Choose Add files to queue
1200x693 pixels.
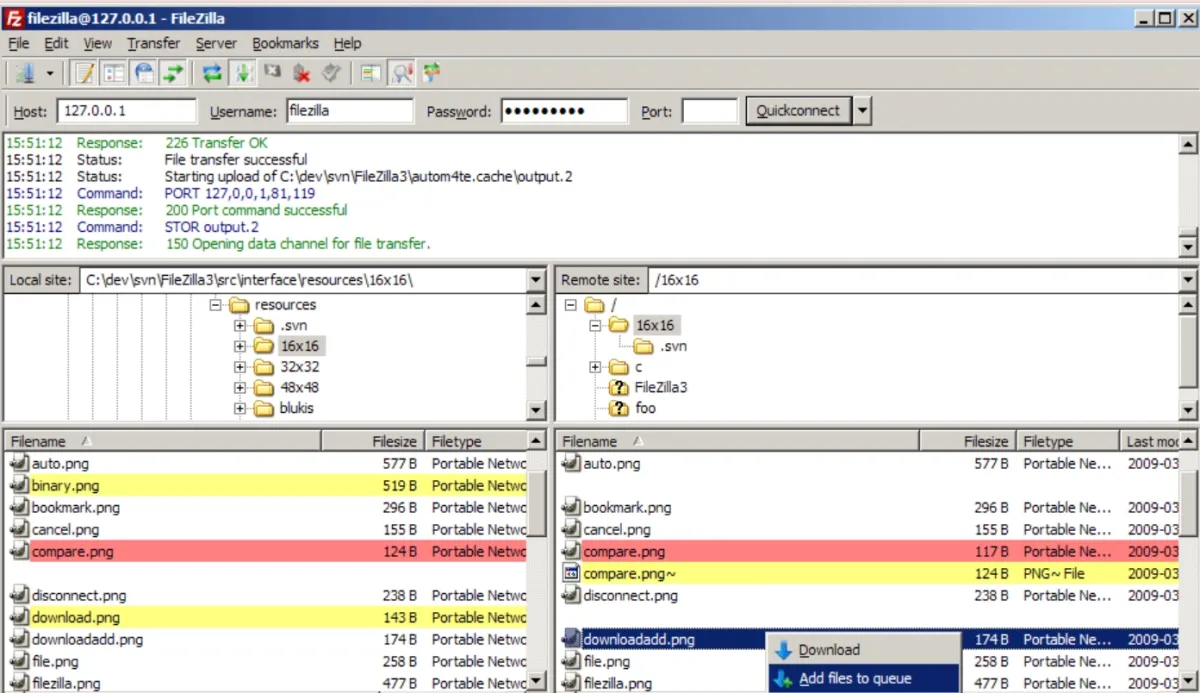point(863,678)
